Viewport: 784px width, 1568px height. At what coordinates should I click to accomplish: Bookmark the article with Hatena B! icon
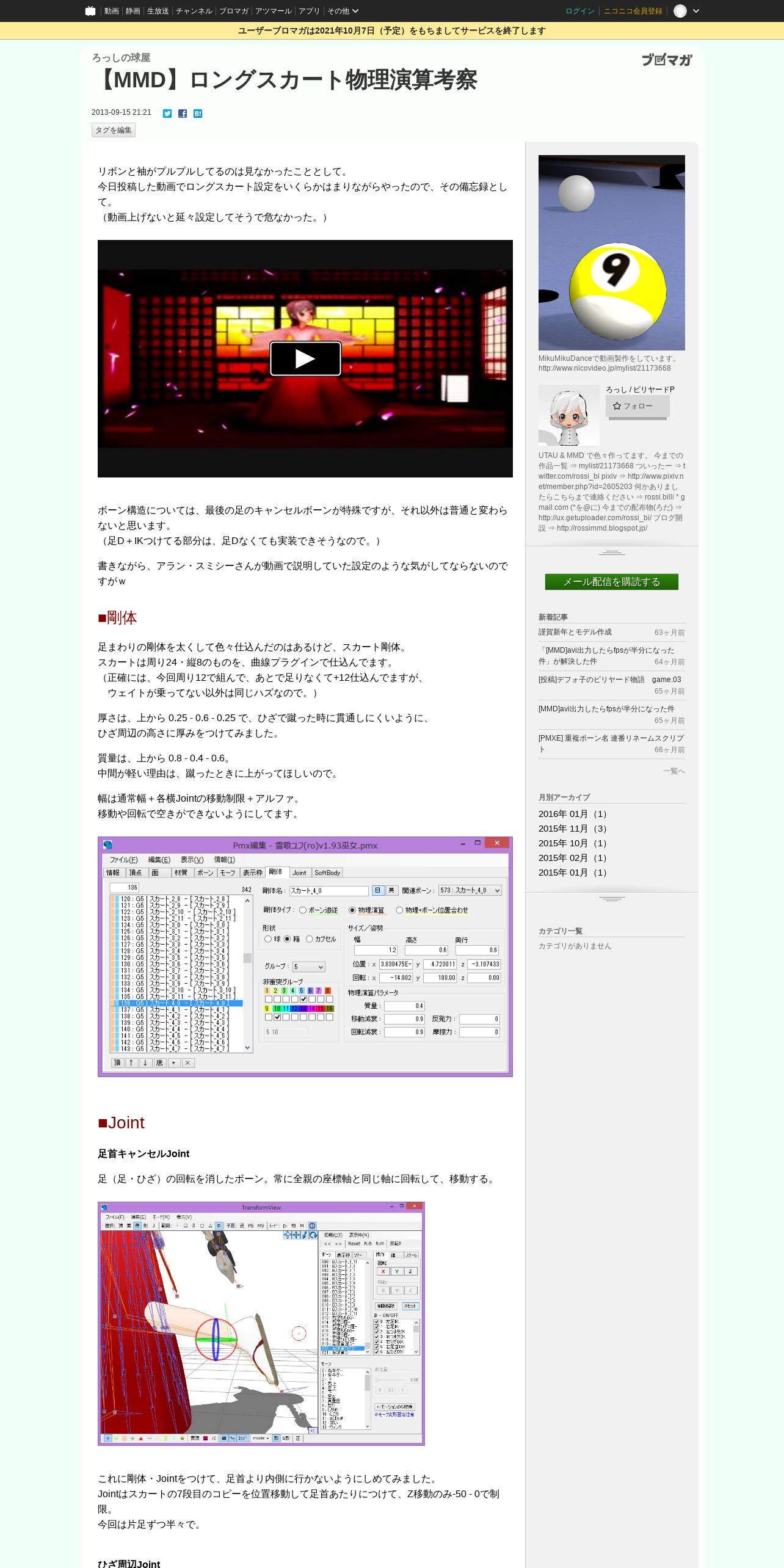[x=198, y=114]
